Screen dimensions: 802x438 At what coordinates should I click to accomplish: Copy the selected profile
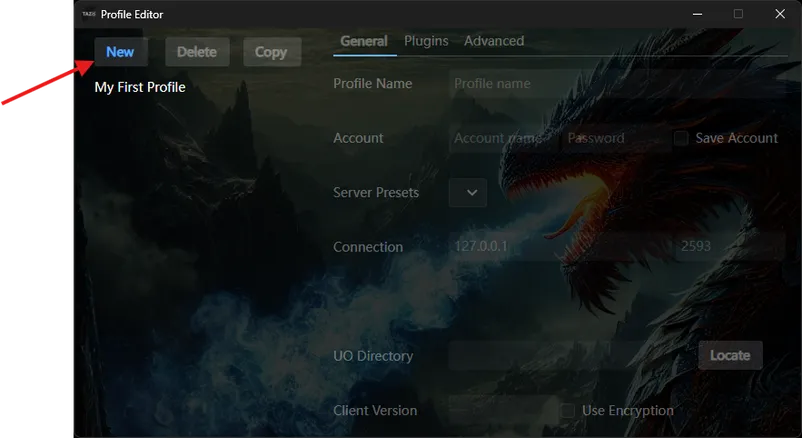(272, 52)
